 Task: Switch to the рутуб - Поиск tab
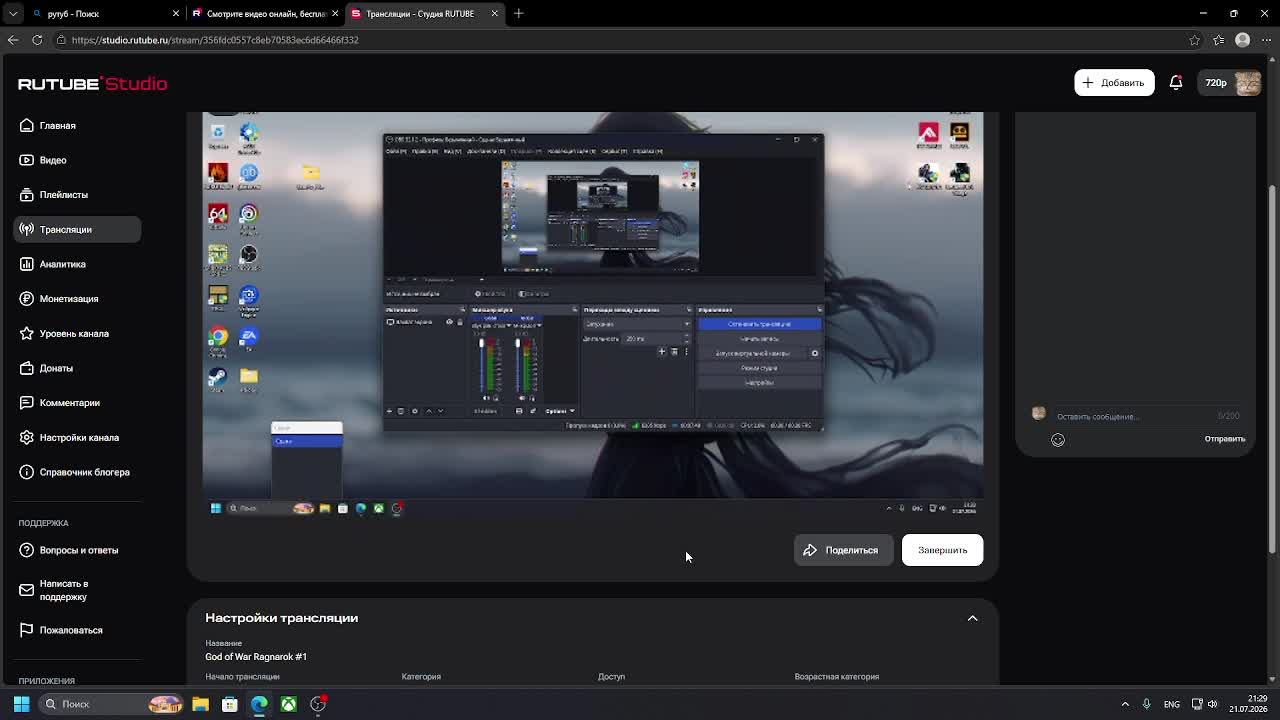click(105, 14)
